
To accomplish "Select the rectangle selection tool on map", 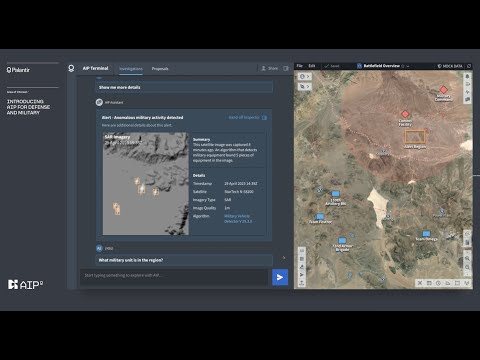I will click(x=457, y=283).
